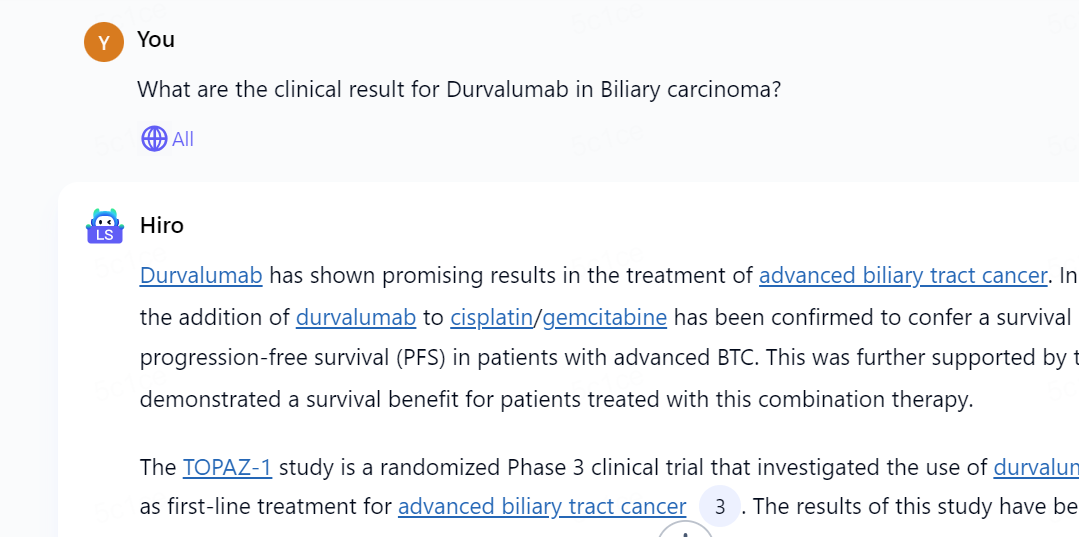
Task: Click the 'Hiro' assistant name
Action: [x=162, y=225]
